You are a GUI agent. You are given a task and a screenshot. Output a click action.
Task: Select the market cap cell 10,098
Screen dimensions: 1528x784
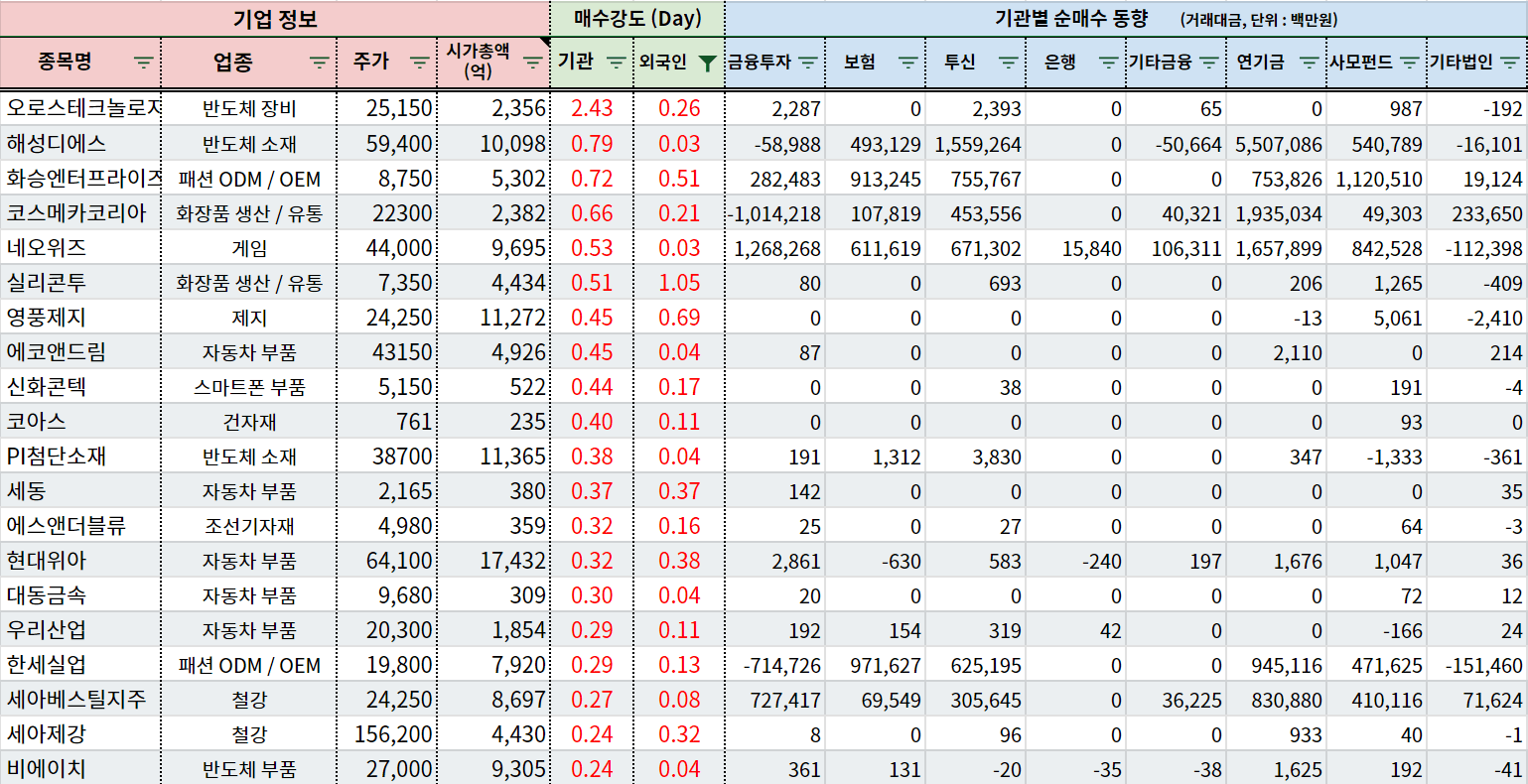pyautogui.click(x=493, y=143)
